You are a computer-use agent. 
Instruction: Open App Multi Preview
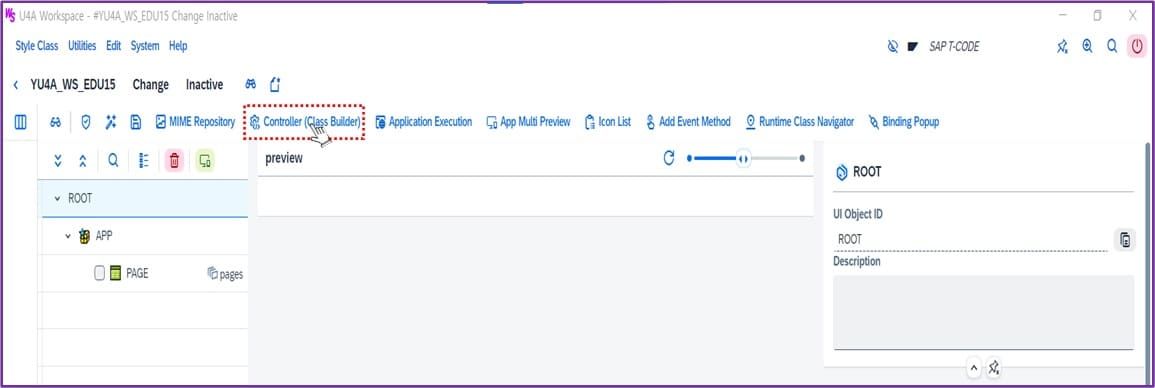528,122
